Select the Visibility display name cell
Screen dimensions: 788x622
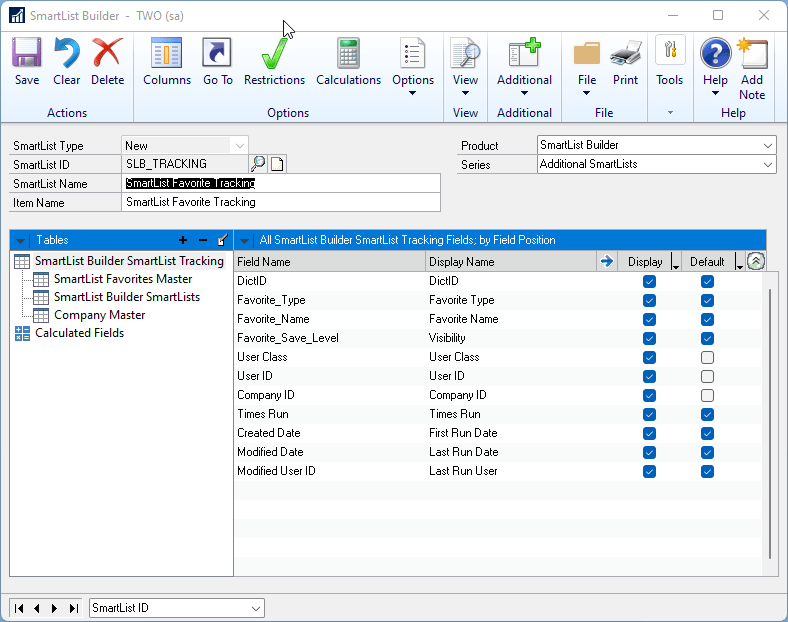[x=447, y=338]
